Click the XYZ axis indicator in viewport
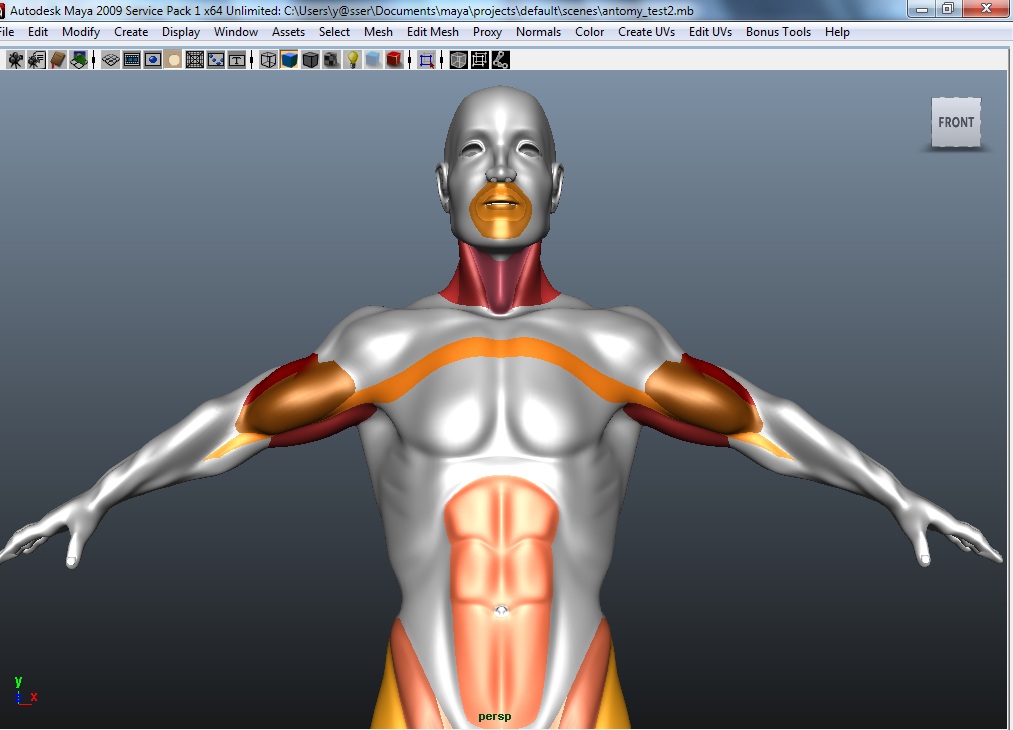The height and width of the screenshot is (730, 1013). tap(25, 691)
